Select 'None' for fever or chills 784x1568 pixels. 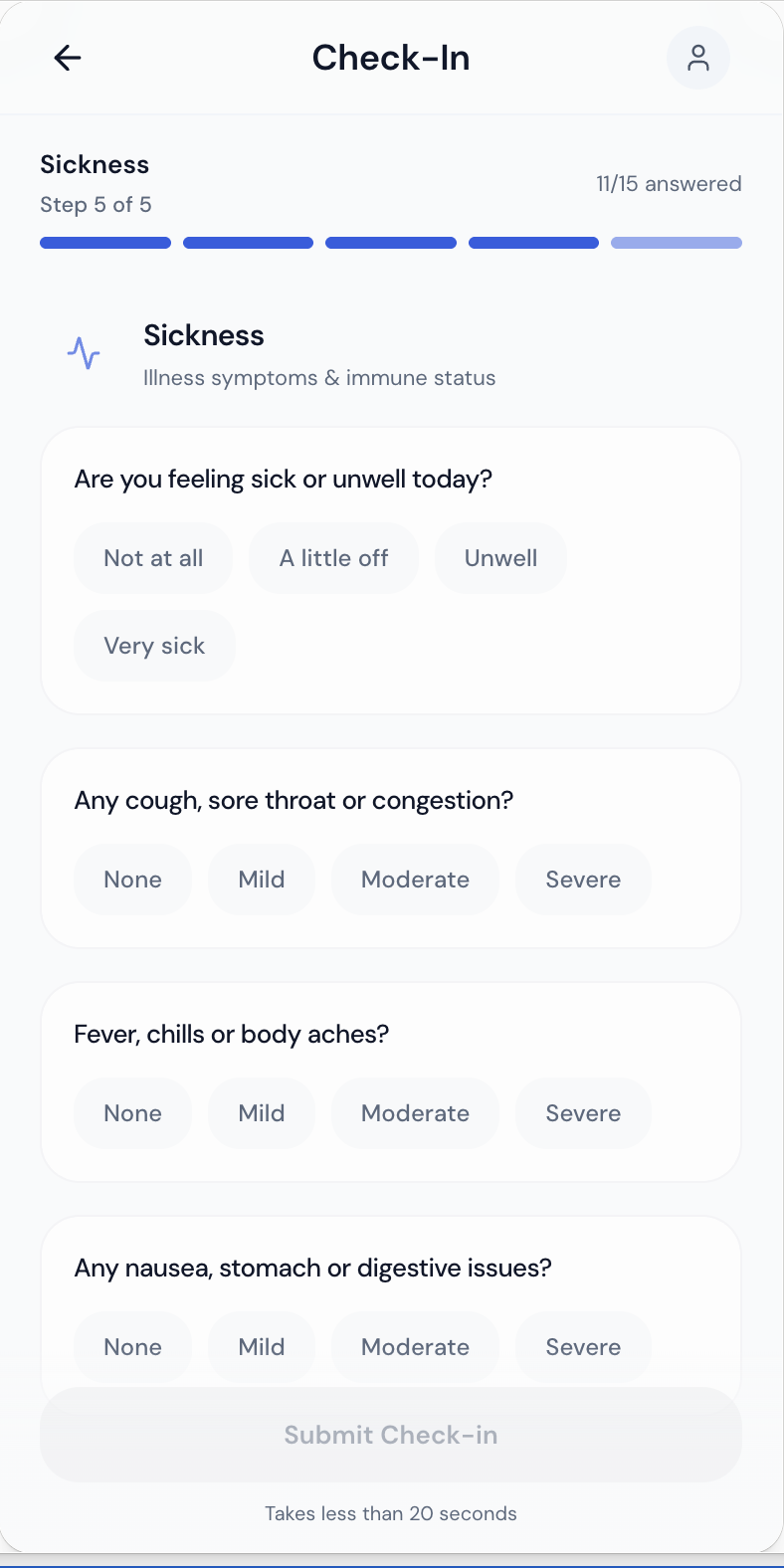point(132,1113)
